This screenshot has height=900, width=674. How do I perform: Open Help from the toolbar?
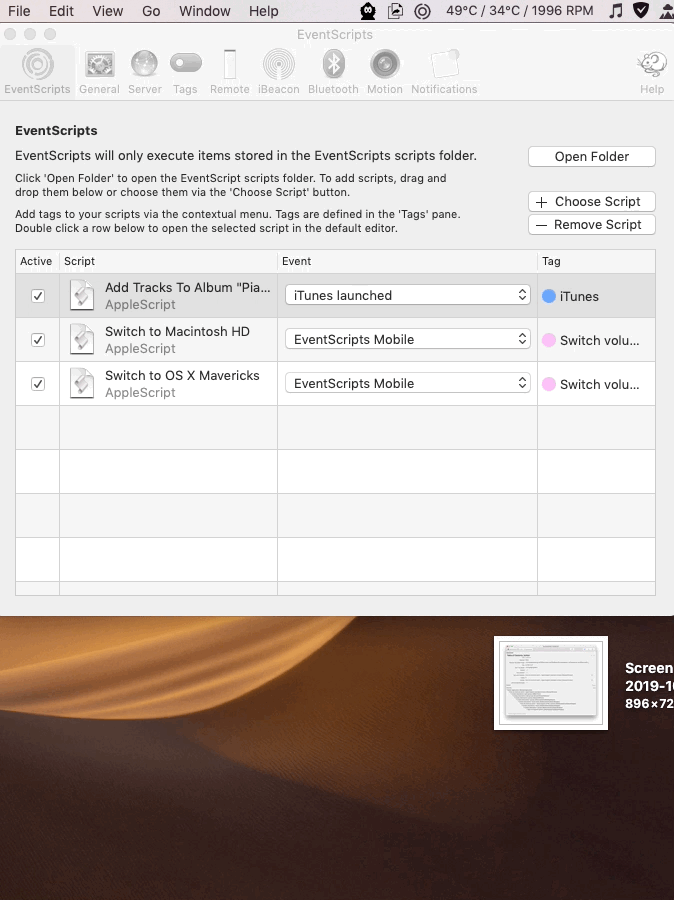[x=652, y=72]
